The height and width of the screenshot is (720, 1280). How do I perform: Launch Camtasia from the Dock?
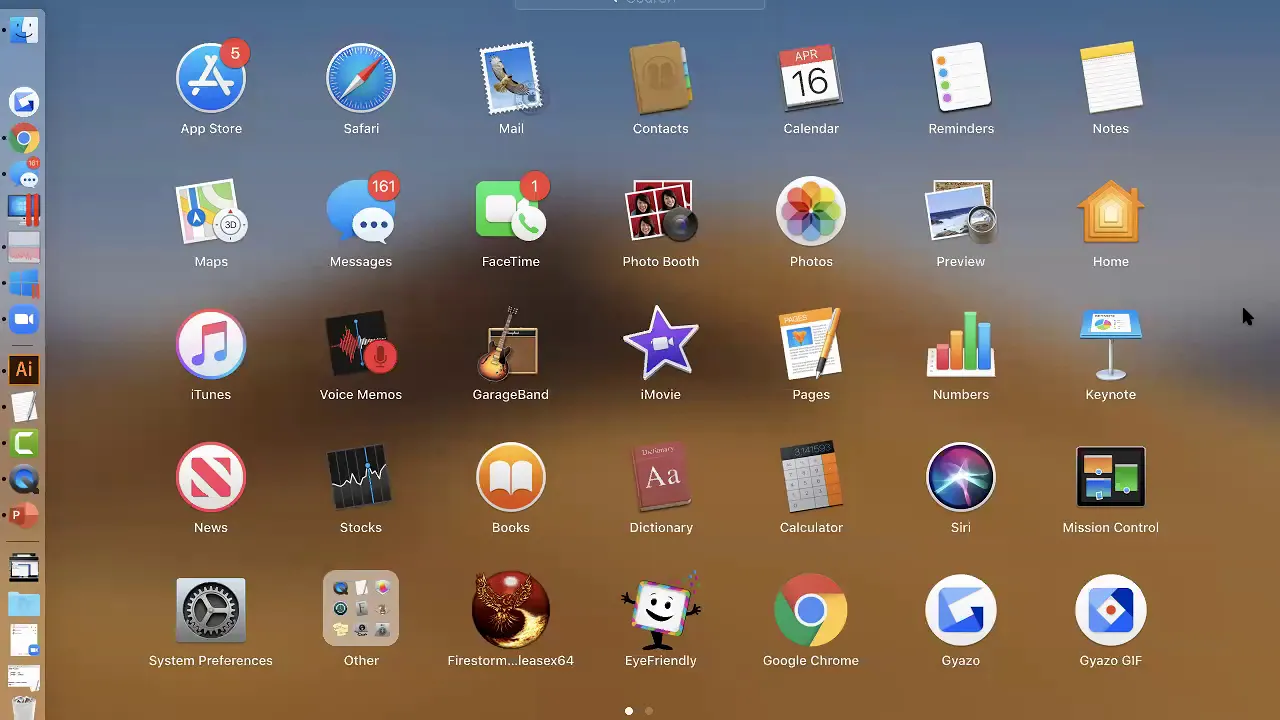tap(24, 443)
